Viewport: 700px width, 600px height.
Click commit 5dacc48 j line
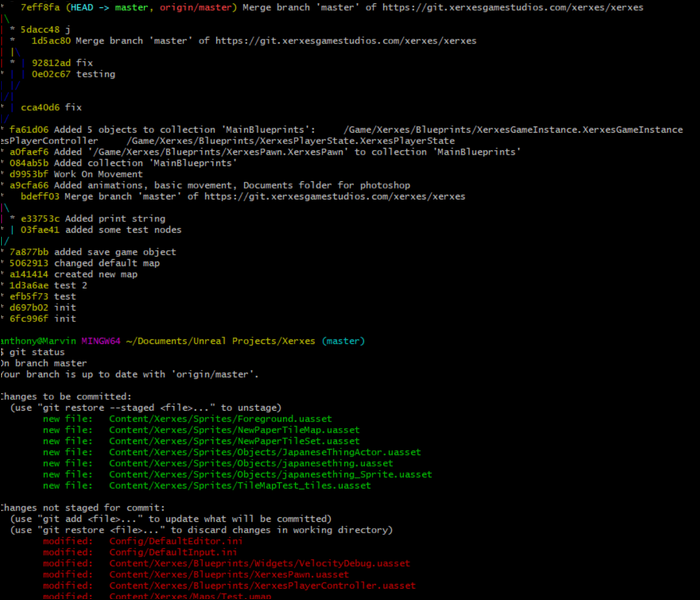point(45,29)
